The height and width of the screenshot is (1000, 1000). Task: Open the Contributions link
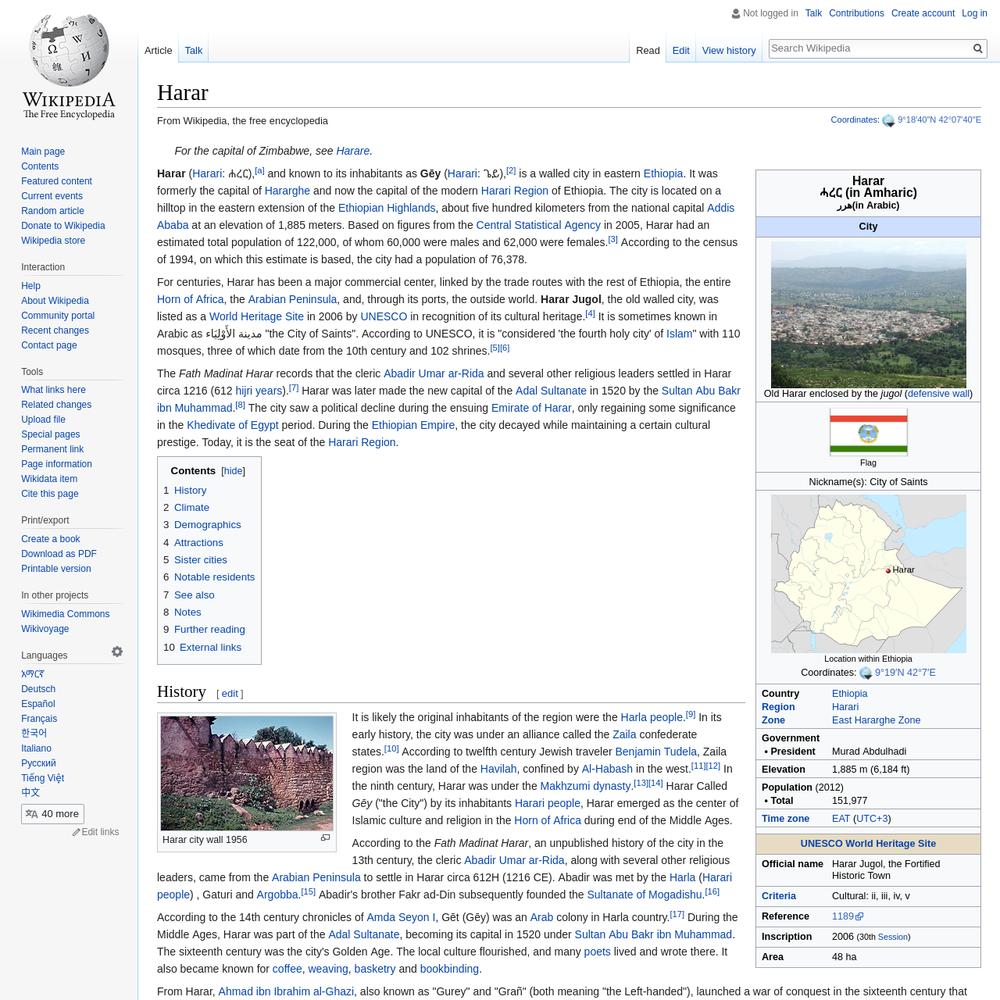pyautogui.click(x=856, y=13)
